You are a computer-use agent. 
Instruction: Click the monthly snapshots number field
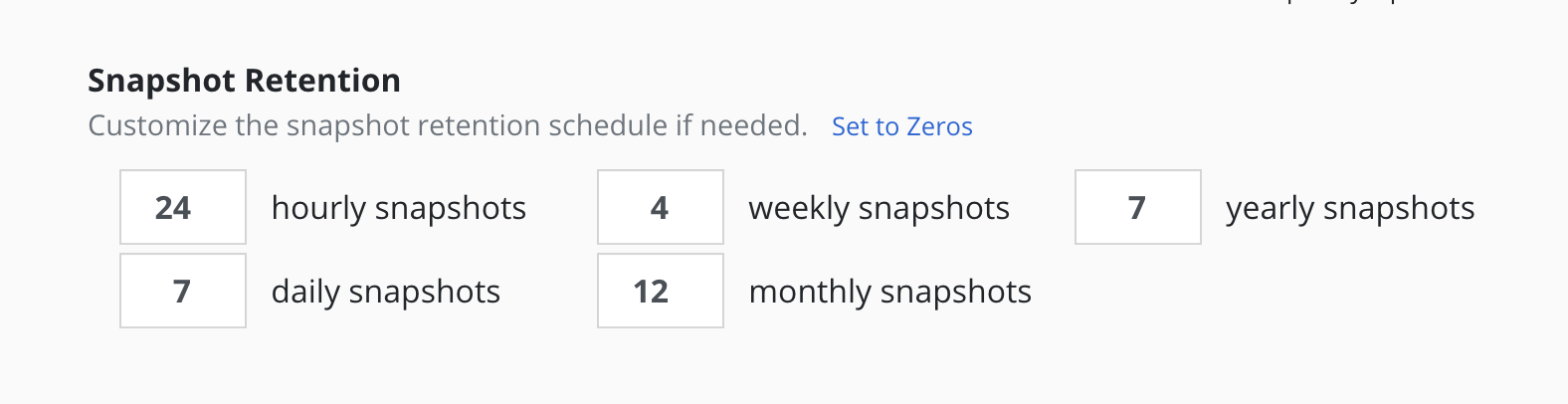point(661,291)
